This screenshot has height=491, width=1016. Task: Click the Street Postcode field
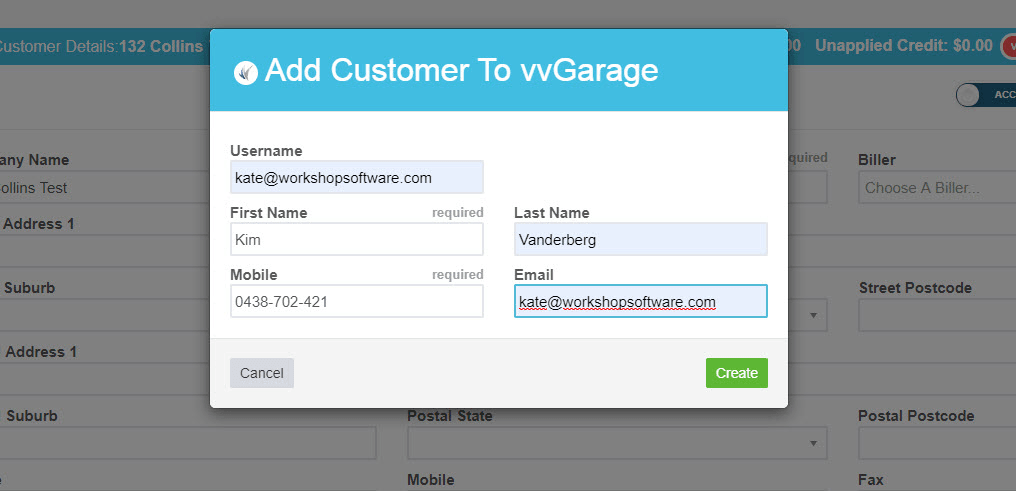(x=937, y=315)
